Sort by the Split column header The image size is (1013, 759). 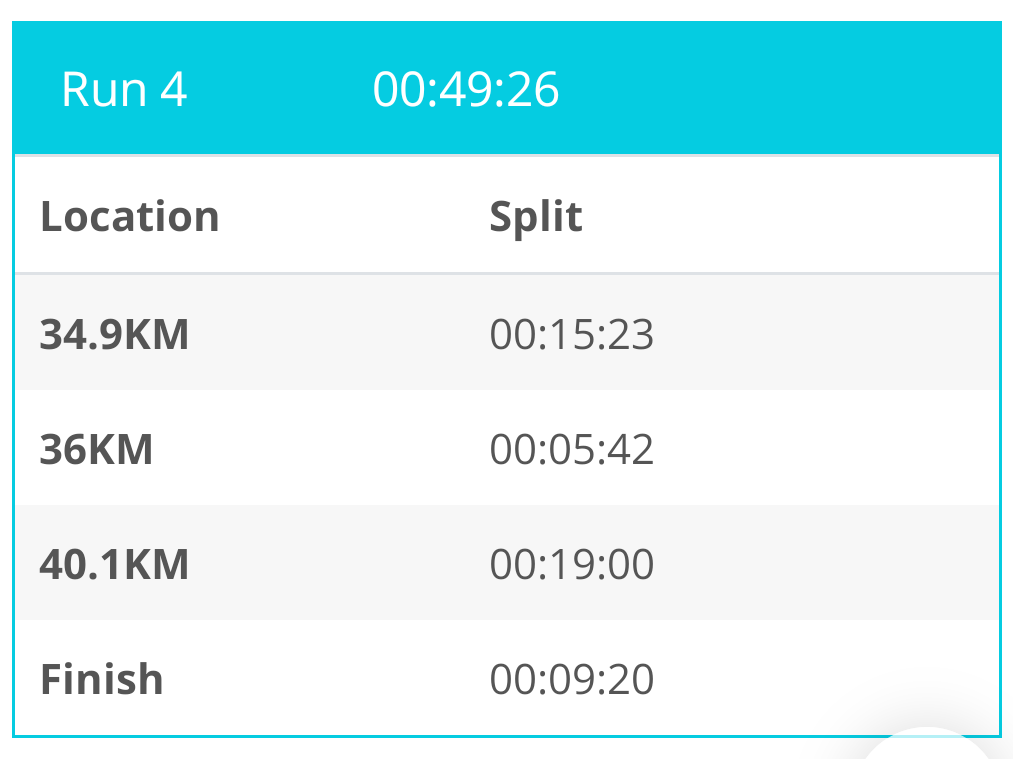pos(536,217)
